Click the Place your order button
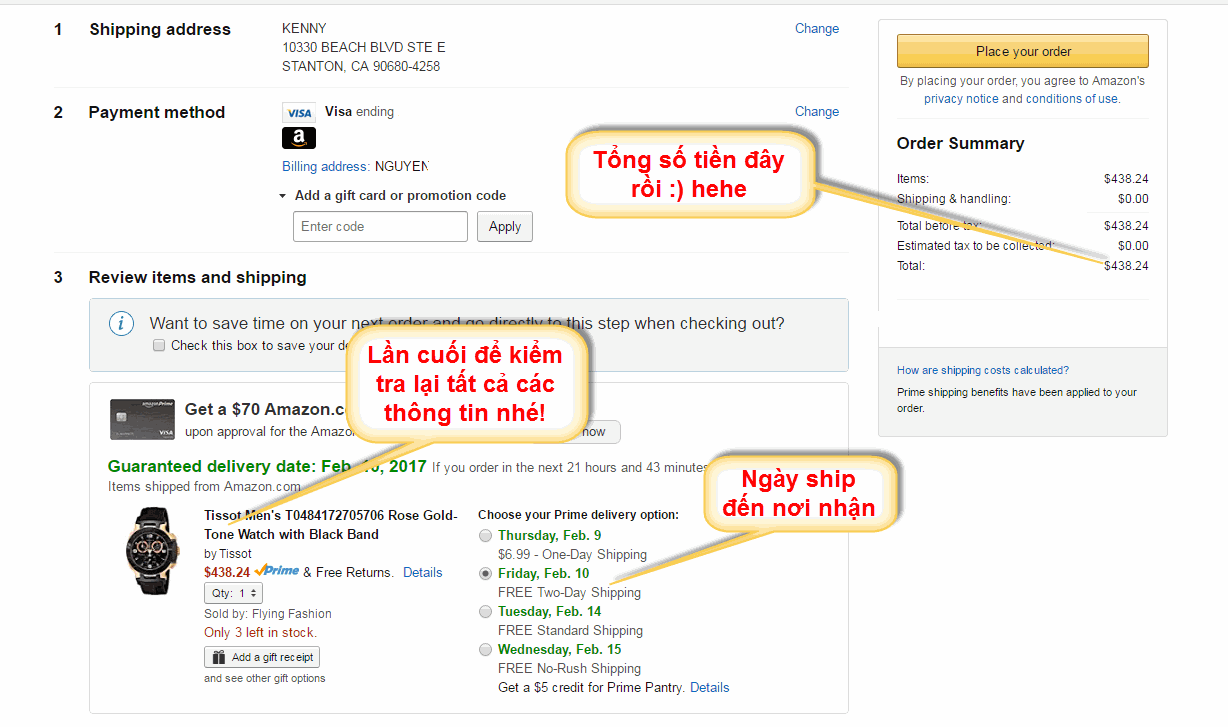 (1023, 51)
